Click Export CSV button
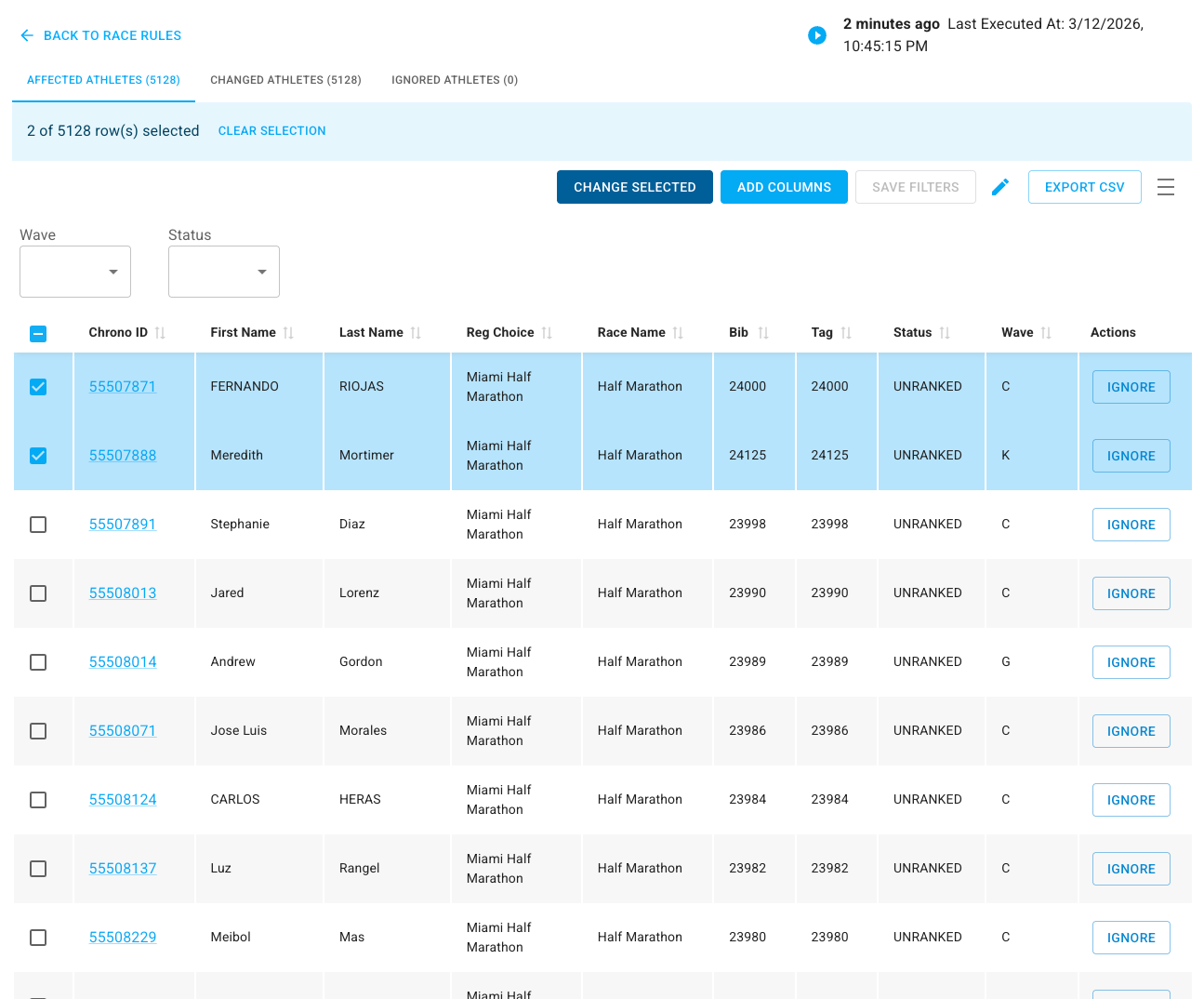The height and width of the screenshot is (999, 1204). pyautogui.click(x=1084, y=187)
